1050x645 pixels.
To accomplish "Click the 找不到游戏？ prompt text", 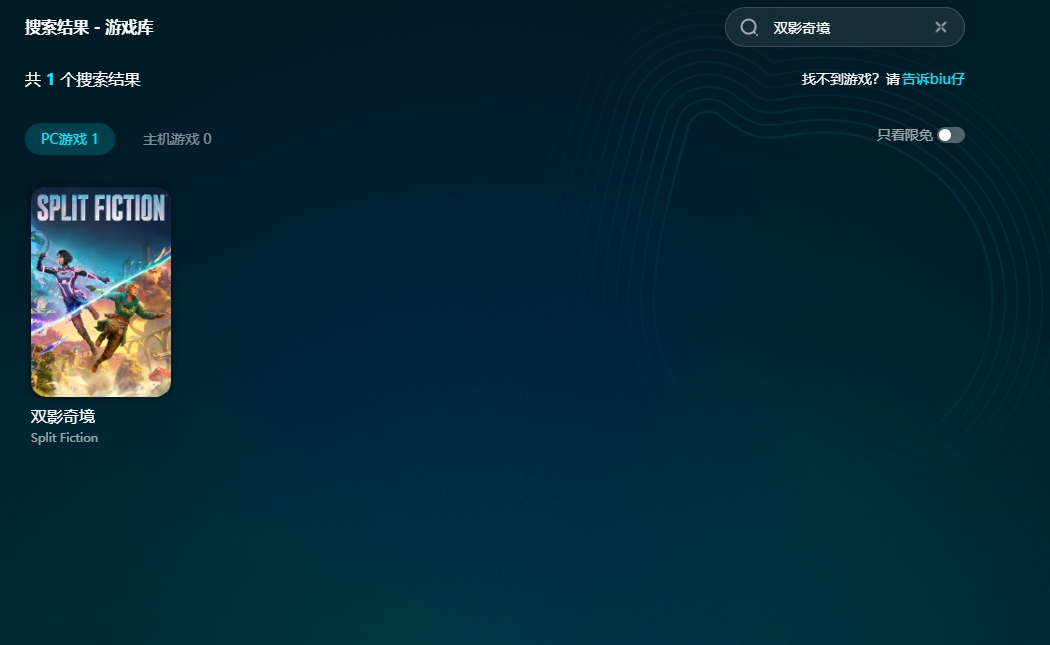I will 840,79.
